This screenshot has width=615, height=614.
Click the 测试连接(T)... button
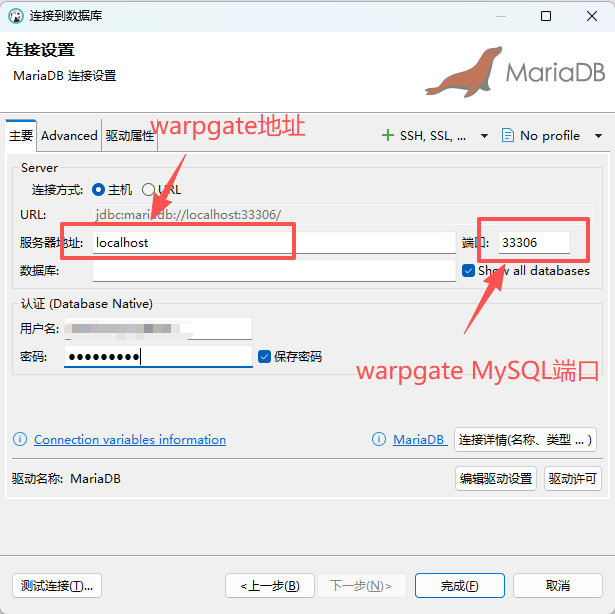click(57, 585)
